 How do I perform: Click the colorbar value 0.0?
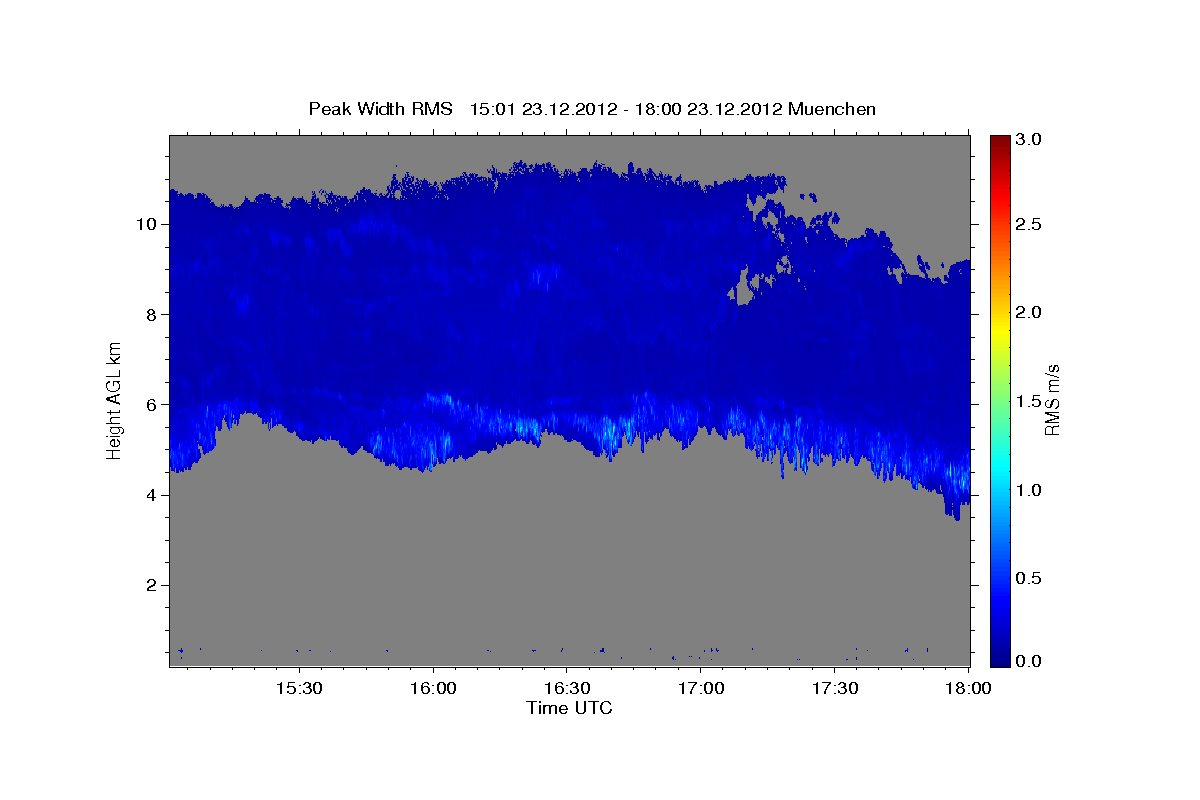[x=1029, y=661]
